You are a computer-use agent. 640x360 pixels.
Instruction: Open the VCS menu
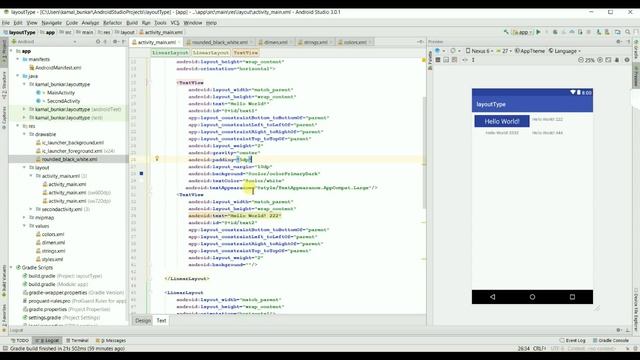pyautogui.click(x=175, y=23)
